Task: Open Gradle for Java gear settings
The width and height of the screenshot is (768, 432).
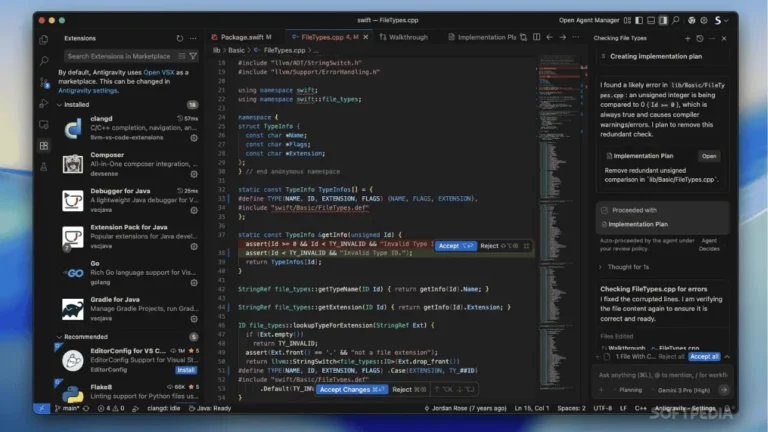Action: [x=194, y=319]
